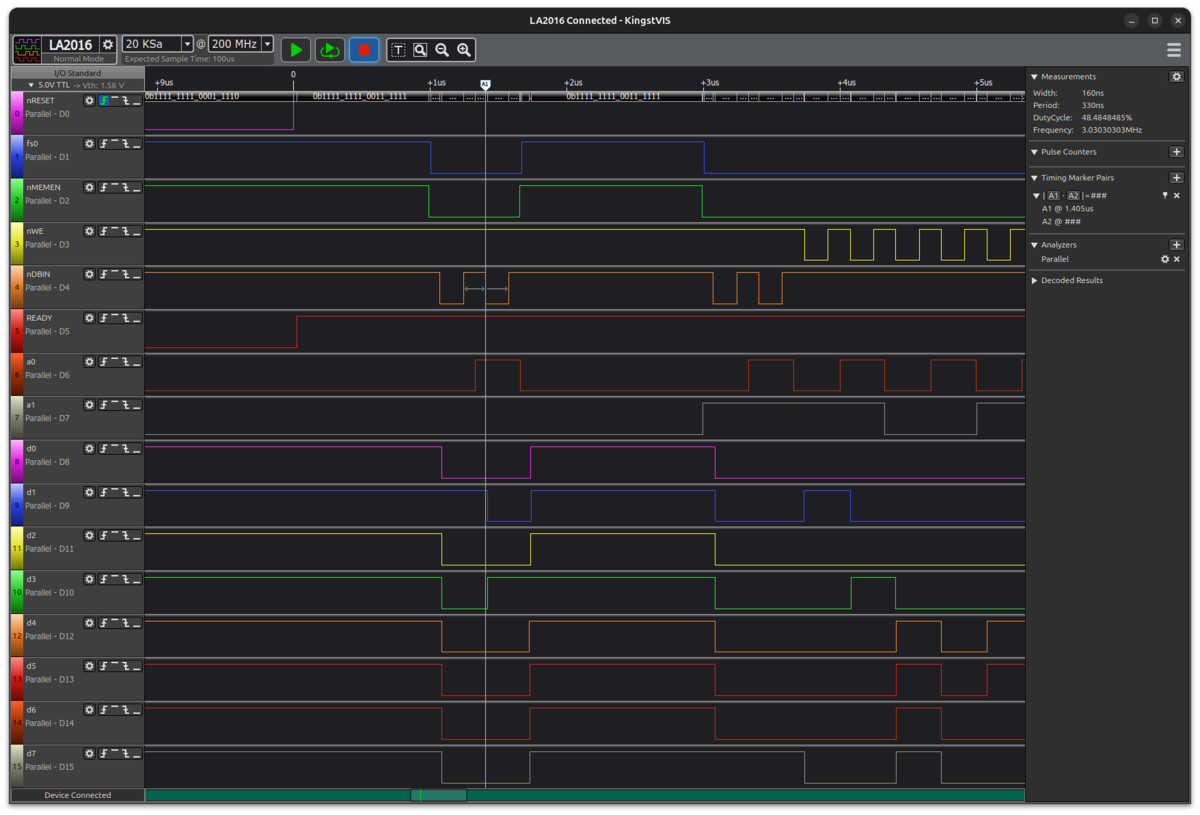Click the LA2016 device name button
Image resolution: width=1200 pixels, height=815 pixels.
coord(70,45)
